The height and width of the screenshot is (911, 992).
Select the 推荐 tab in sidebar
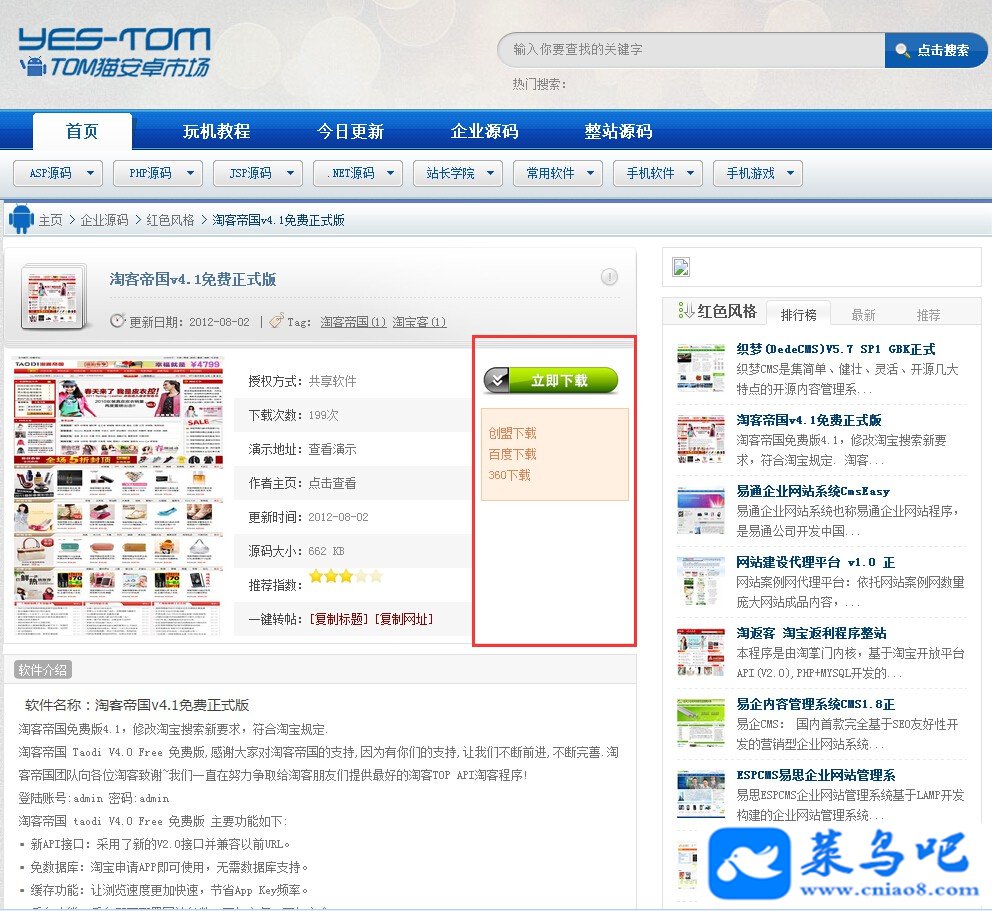coord(928,314)
